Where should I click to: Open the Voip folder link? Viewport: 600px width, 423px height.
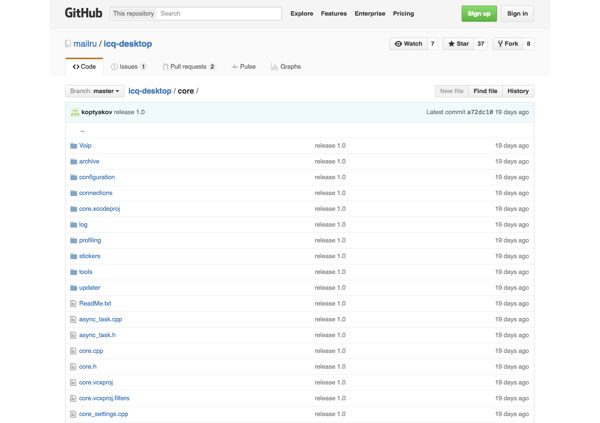pyautogui.click(x=85, y=146)
